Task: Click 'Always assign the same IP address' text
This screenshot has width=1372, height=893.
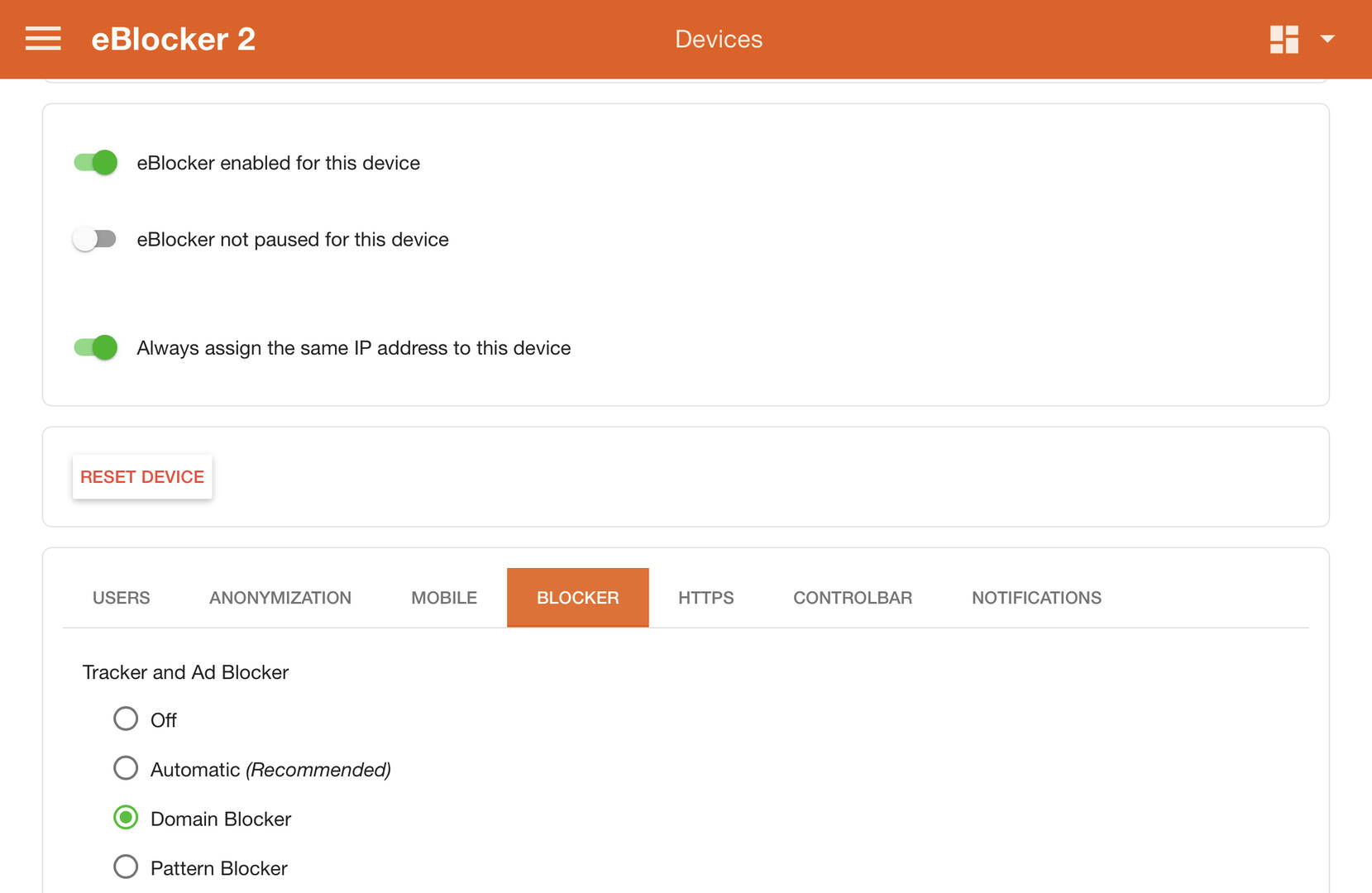Action: (x=354, y=348)
